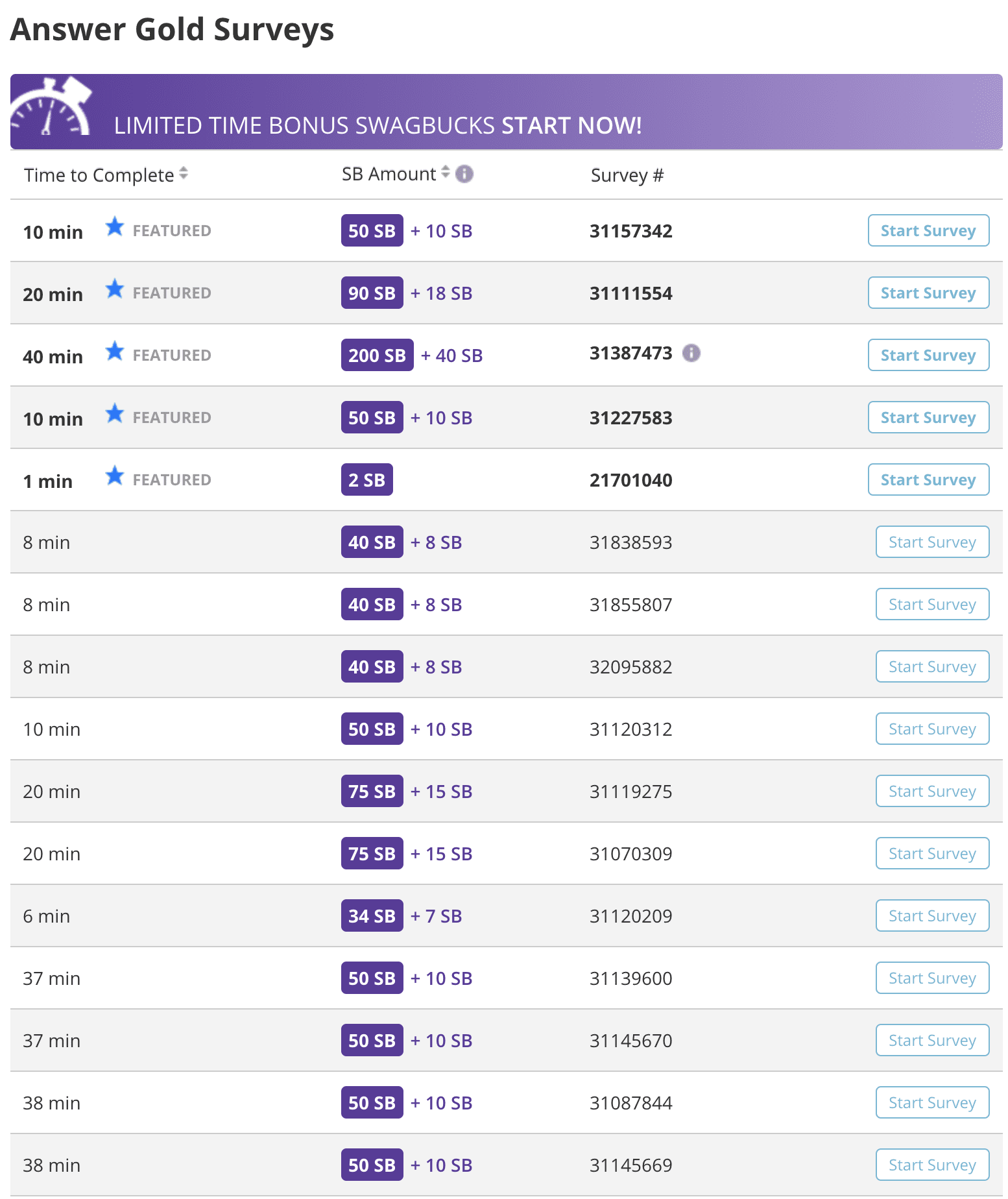Click the featured star for survey 31387473
The height and width of the screenshot is (1199, 1008).
click(x=115, y=351)
